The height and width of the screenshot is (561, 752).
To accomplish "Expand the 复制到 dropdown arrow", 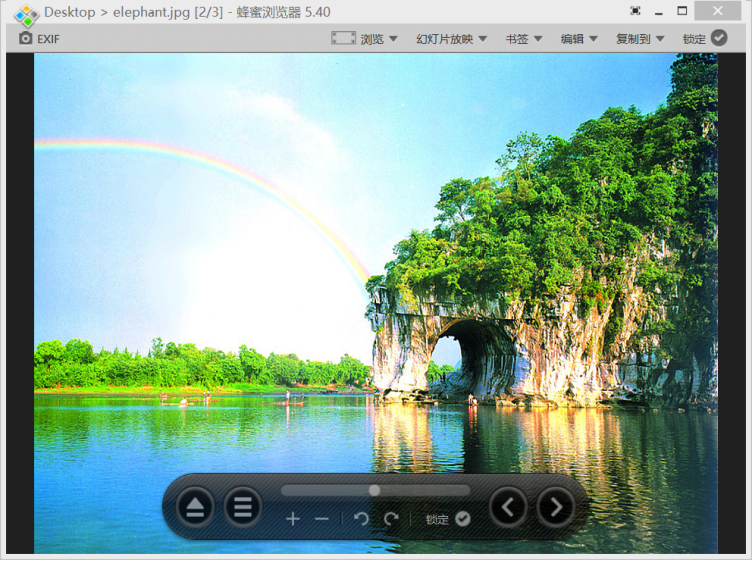I will pos(660,39).
